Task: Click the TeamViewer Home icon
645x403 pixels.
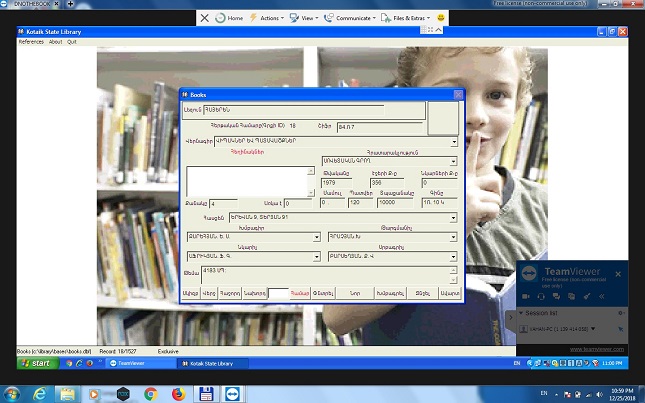Action: coord(229,18)
